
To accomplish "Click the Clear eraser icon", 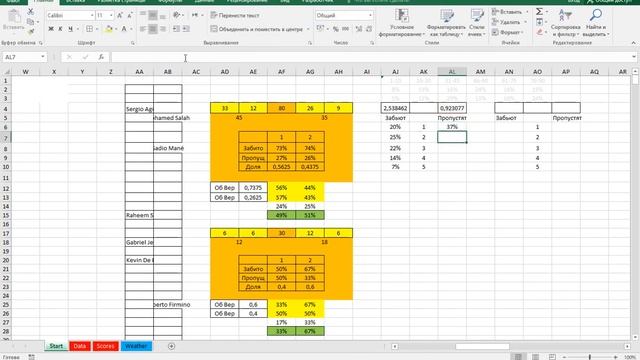I will [540, 32].
